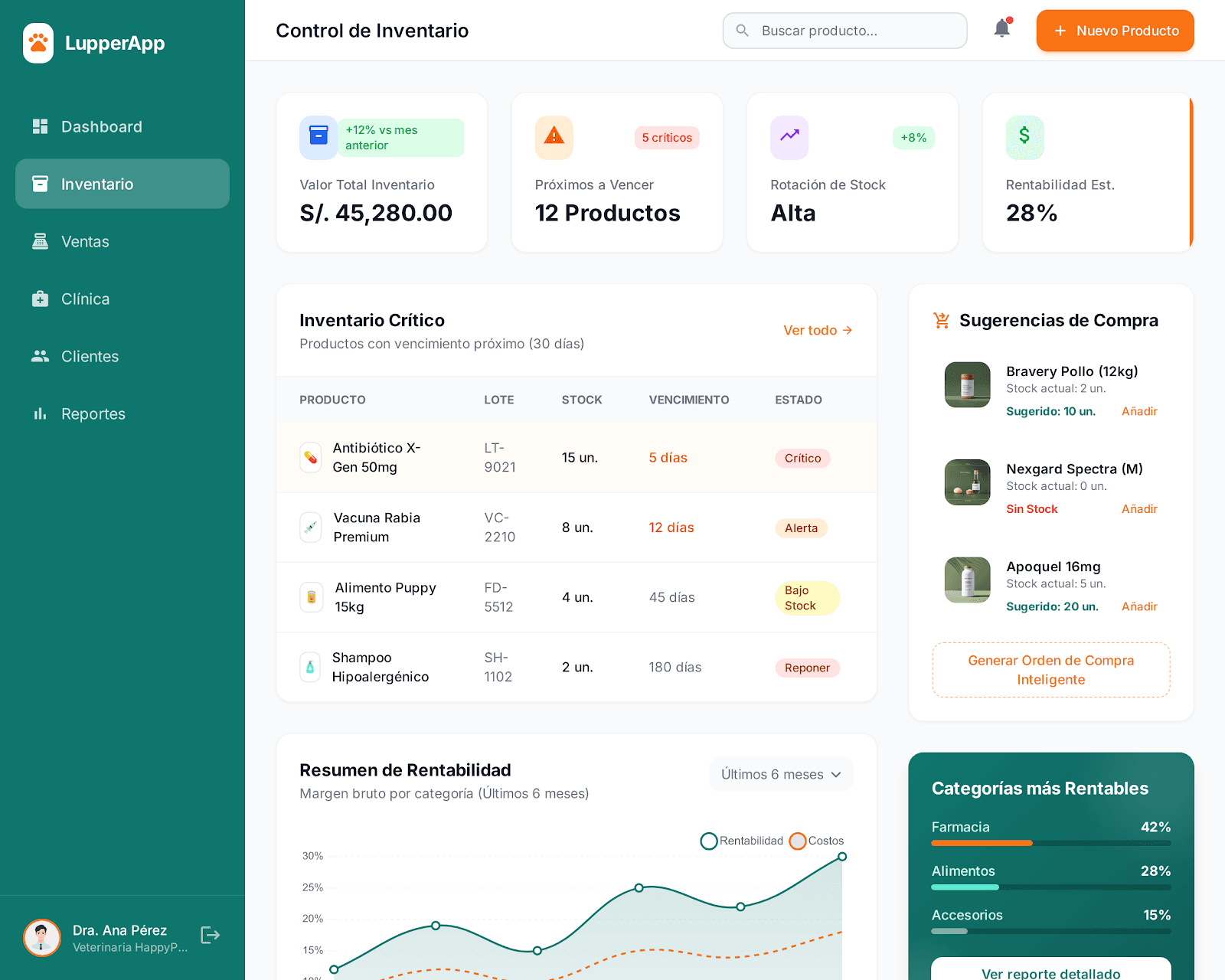This screenshot has height=980, width=1225.
Task: Click the notification bell icon
Action: click(x=1001, y=28)
